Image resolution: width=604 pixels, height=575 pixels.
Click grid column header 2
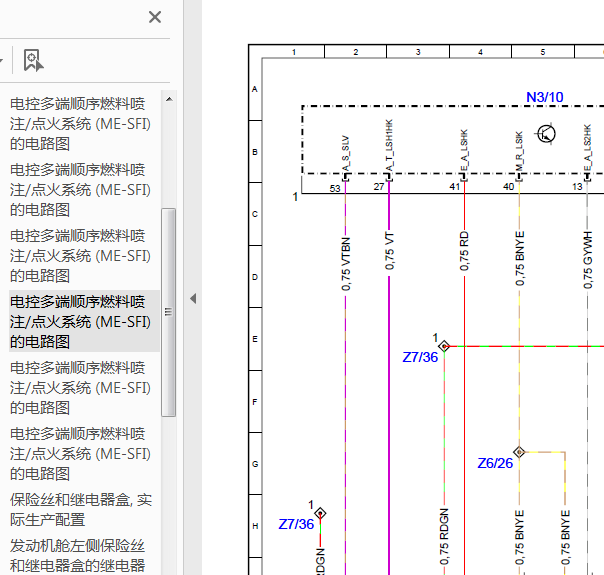[356, 52]
